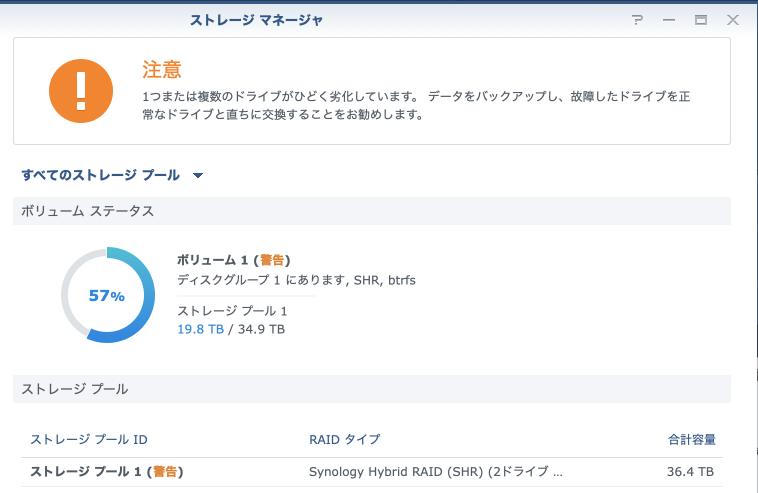758x493 pixels.
Task: Collapse the ボリューム ステータス section header
Action: 371,211
